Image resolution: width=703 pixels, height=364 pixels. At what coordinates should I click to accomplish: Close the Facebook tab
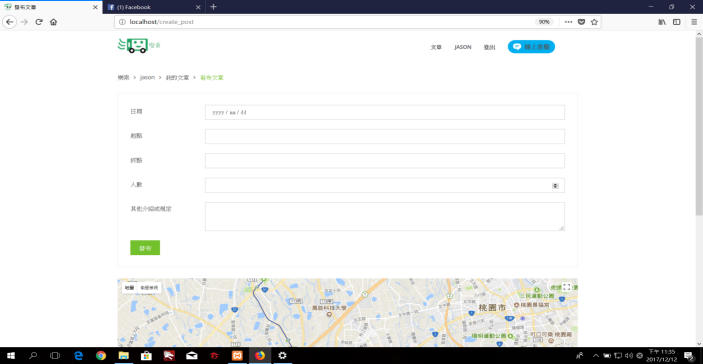click(198, 7)
